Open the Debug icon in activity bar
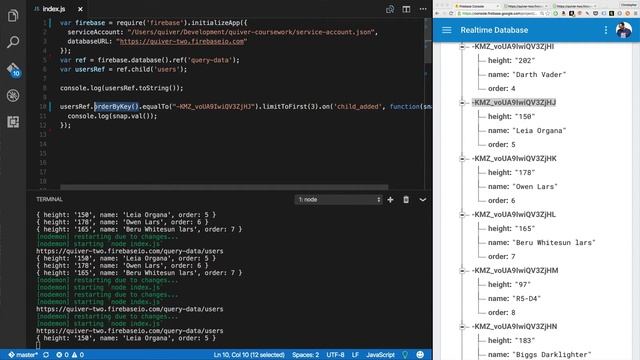This screenshot has width=640, height=360. point(13,96)
